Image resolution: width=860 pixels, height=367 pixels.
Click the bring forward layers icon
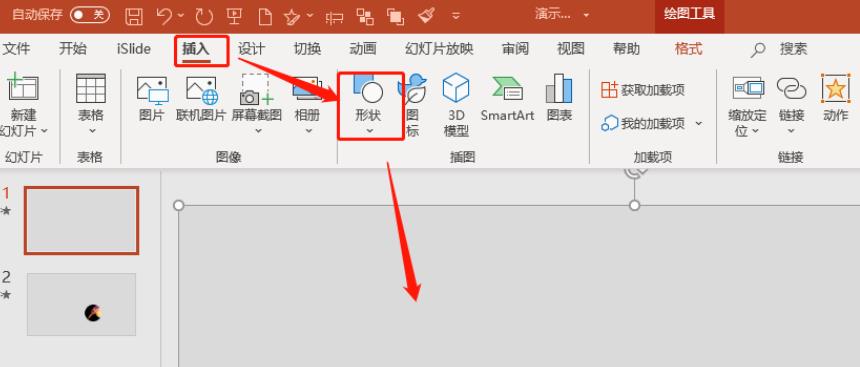pos(395,16)
